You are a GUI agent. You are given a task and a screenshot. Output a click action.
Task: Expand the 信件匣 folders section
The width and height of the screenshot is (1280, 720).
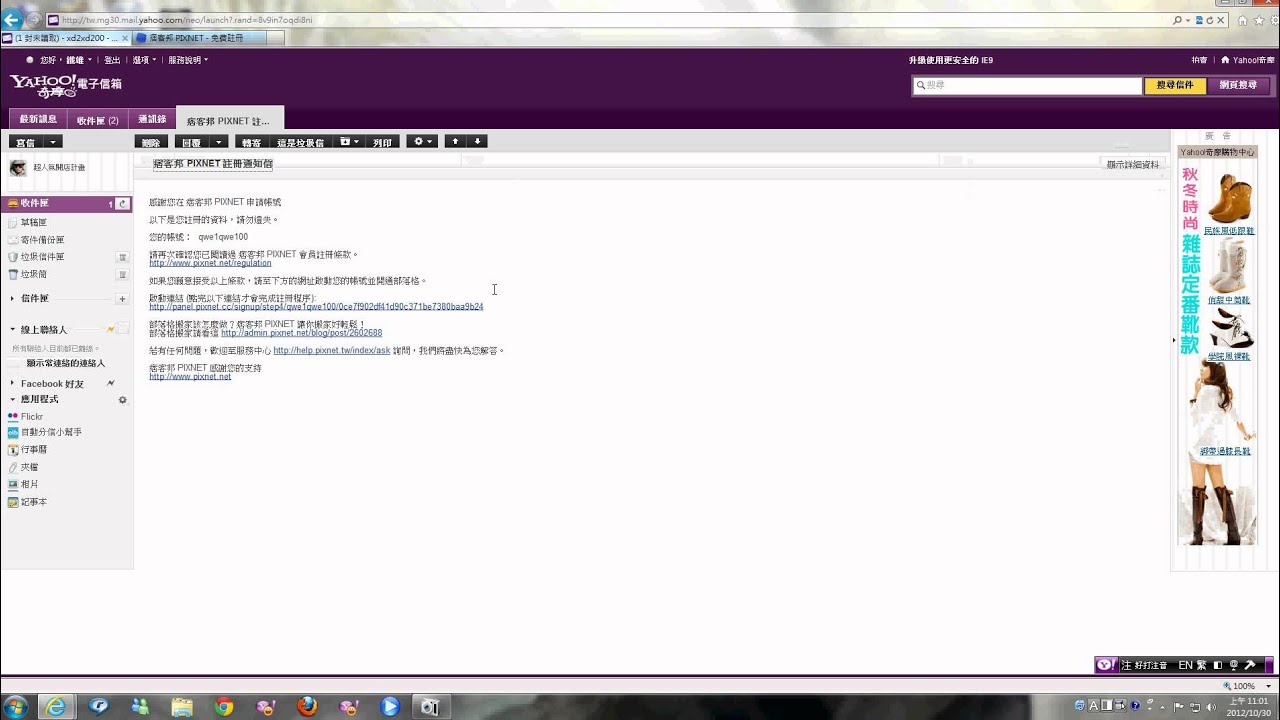[12, 299]
